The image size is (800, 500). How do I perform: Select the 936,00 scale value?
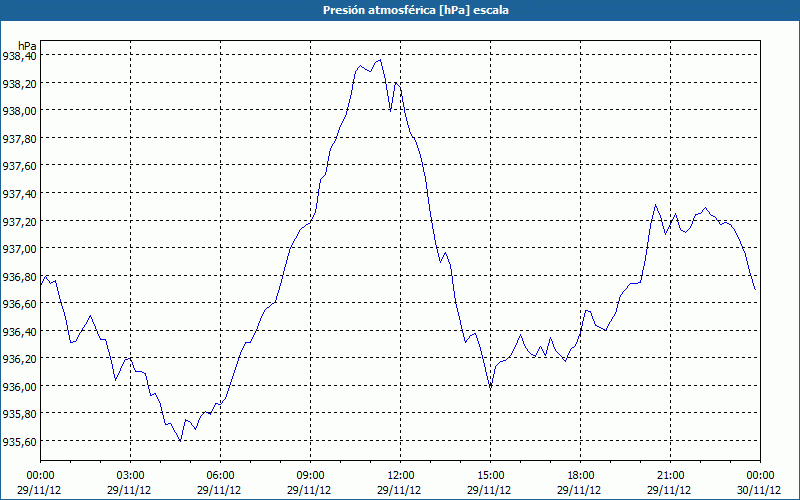(x=19, y=387)
